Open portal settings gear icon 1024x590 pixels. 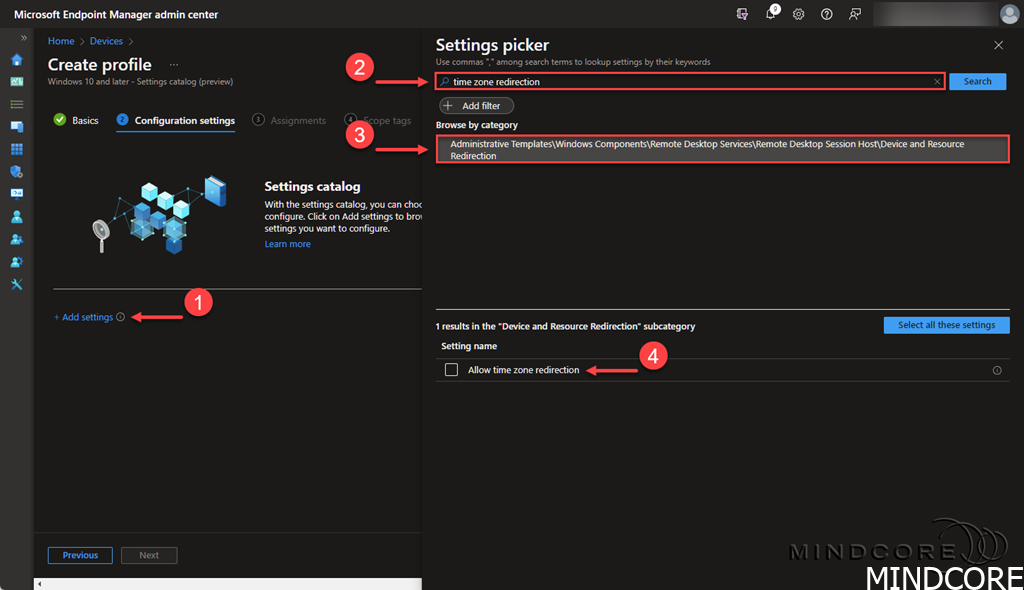click(x=799, y=14)
